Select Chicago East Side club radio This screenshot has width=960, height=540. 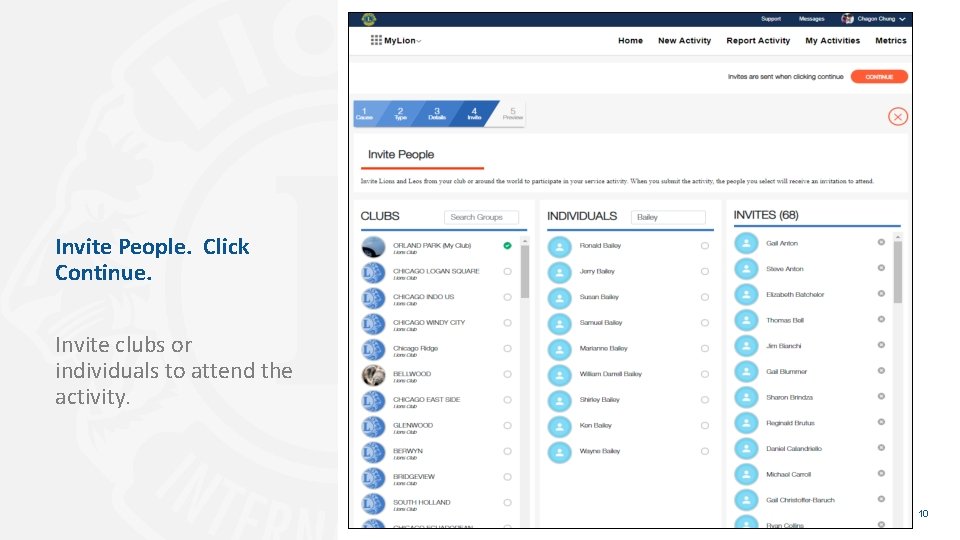(x=508, y=400)
